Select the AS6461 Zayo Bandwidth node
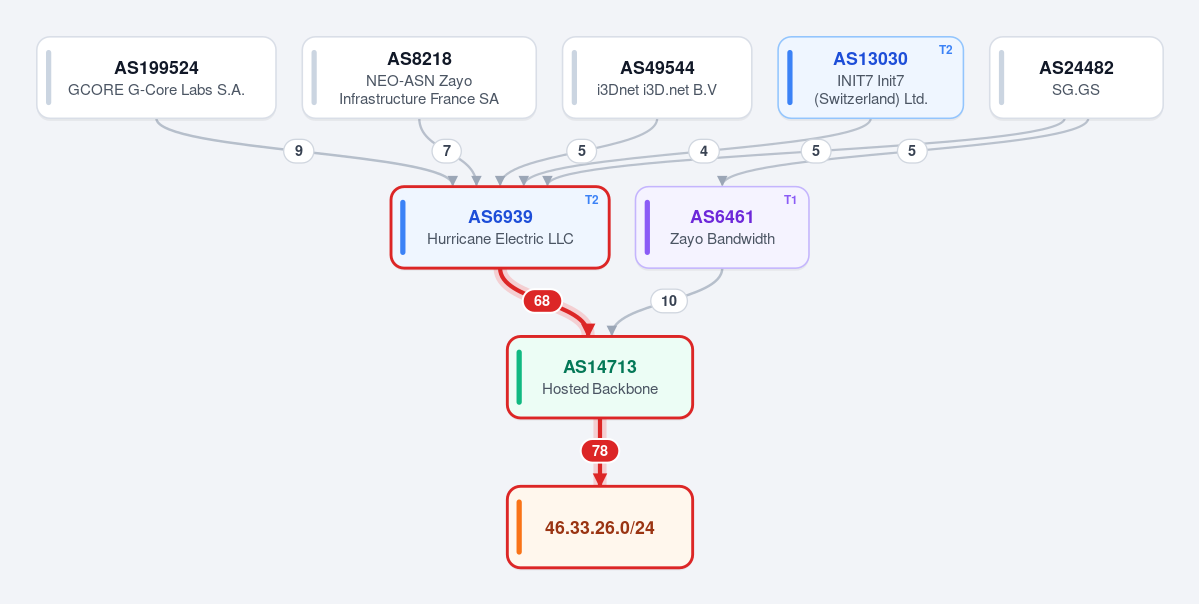 click(x=722, y=227)
